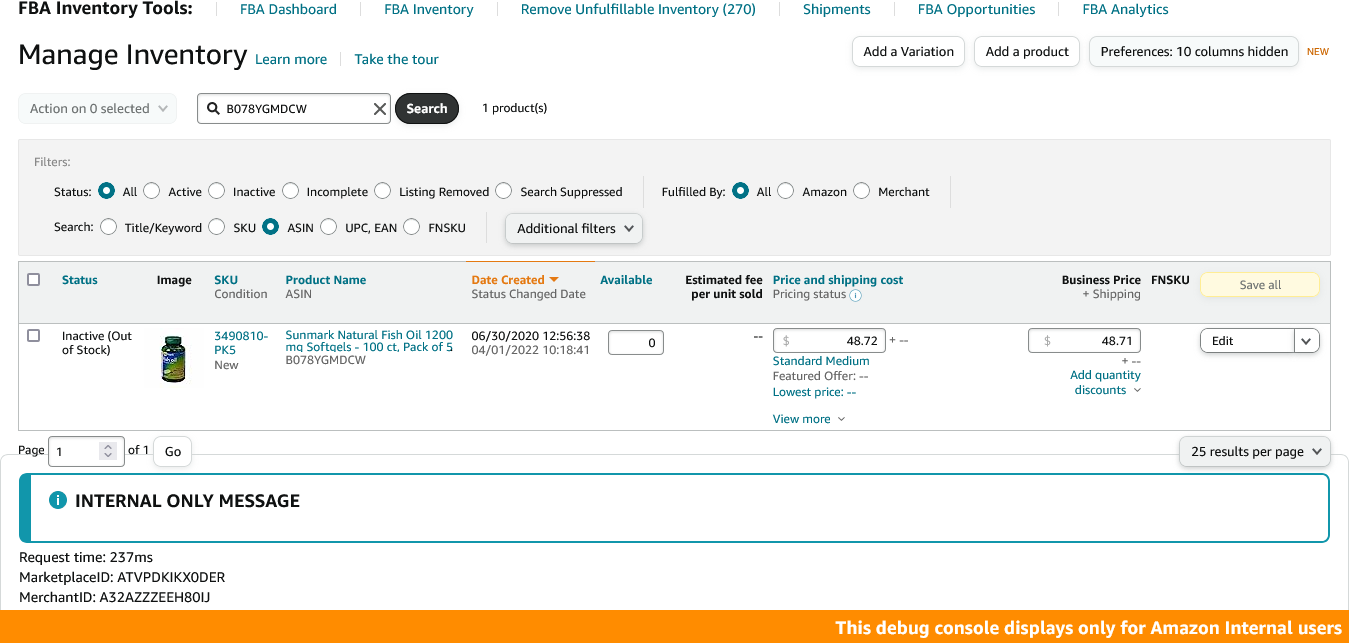Click the Date Created sort arrow
The width and height of the screenshot is (1349, 643).
click(554, 280)
